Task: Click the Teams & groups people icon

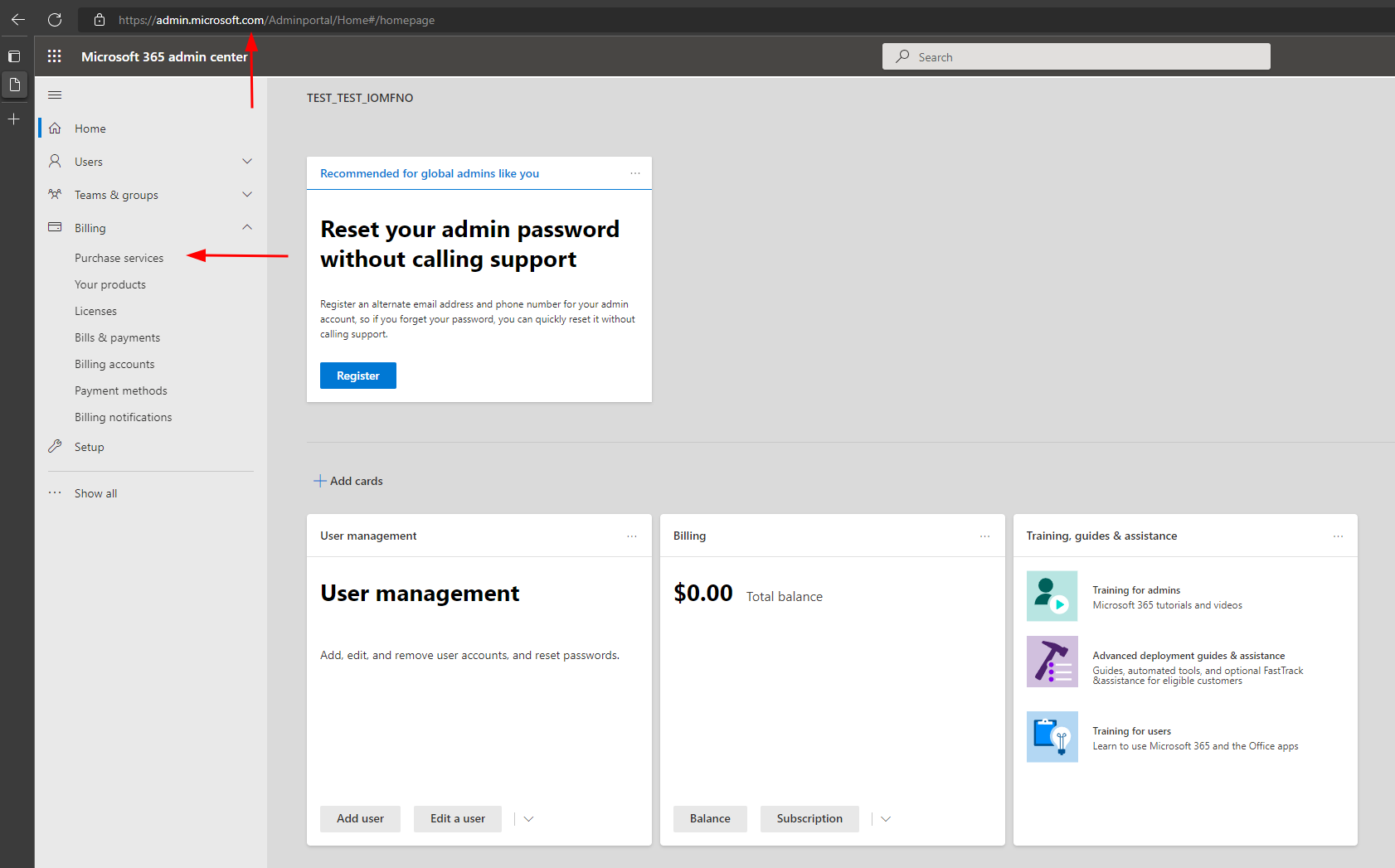Action: (x=55, y=194)
